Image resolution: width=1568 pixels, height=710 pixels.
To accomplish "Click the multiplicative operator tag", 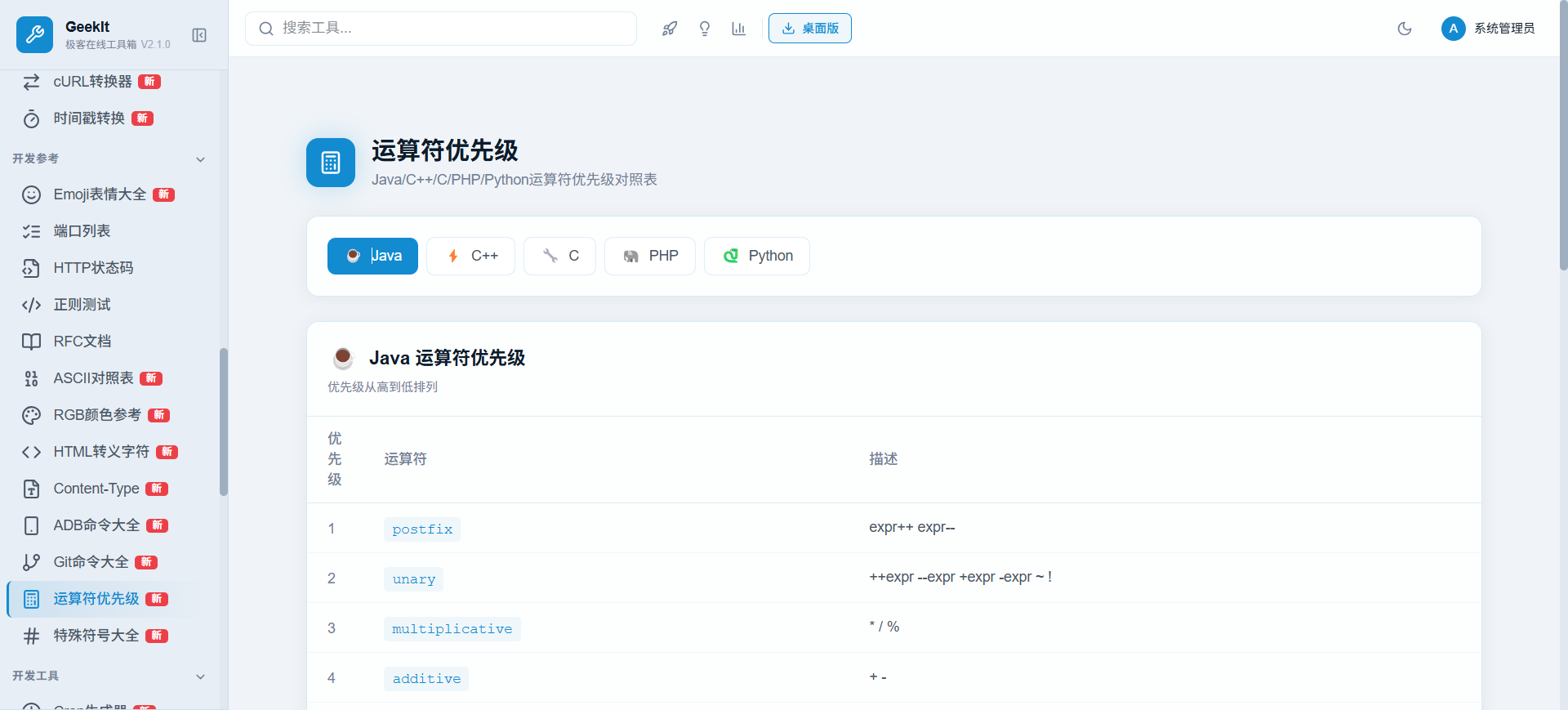I will [x=452, y=629].
